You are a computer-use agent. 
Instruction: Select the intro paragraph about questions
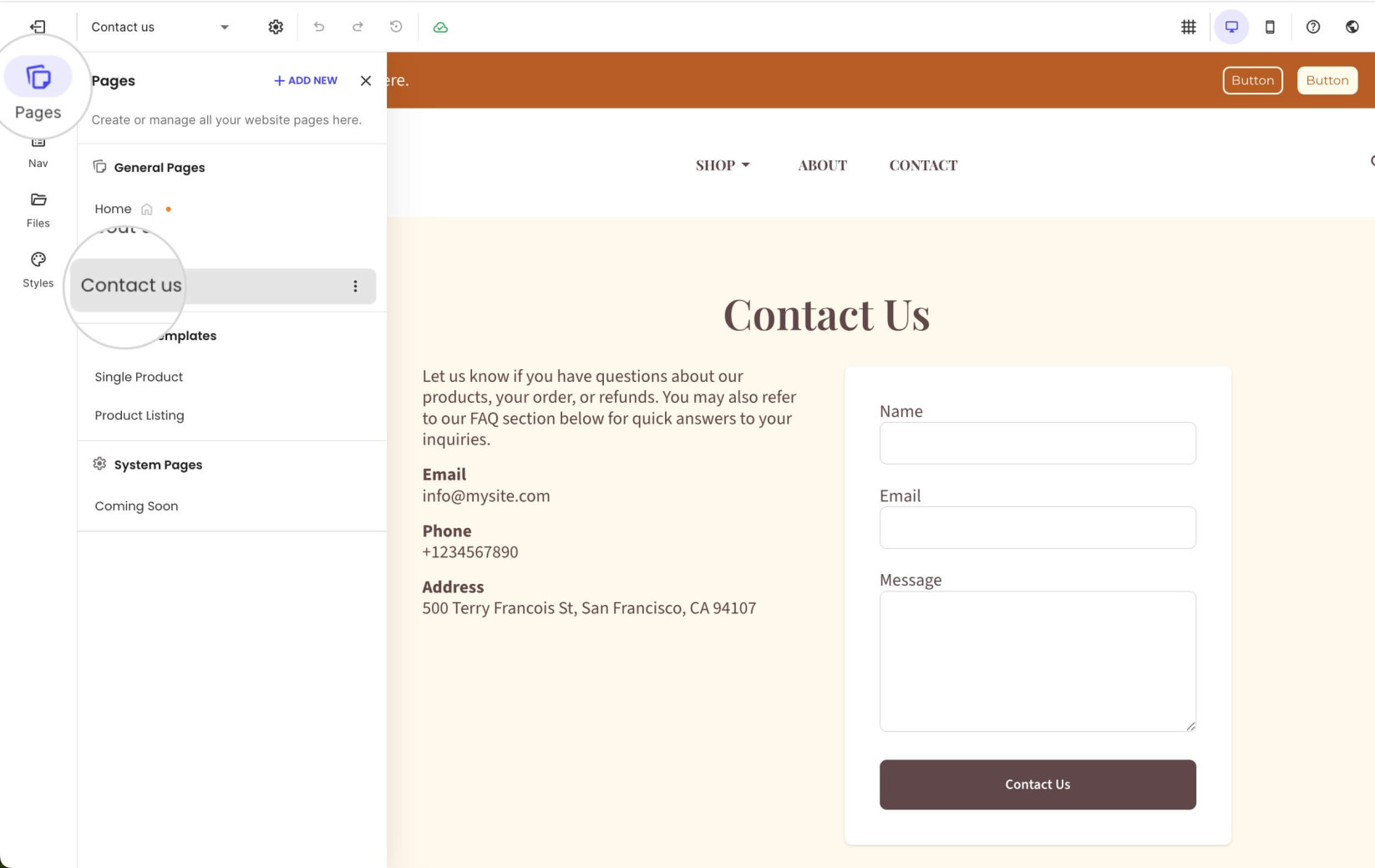tap(609, 408)
